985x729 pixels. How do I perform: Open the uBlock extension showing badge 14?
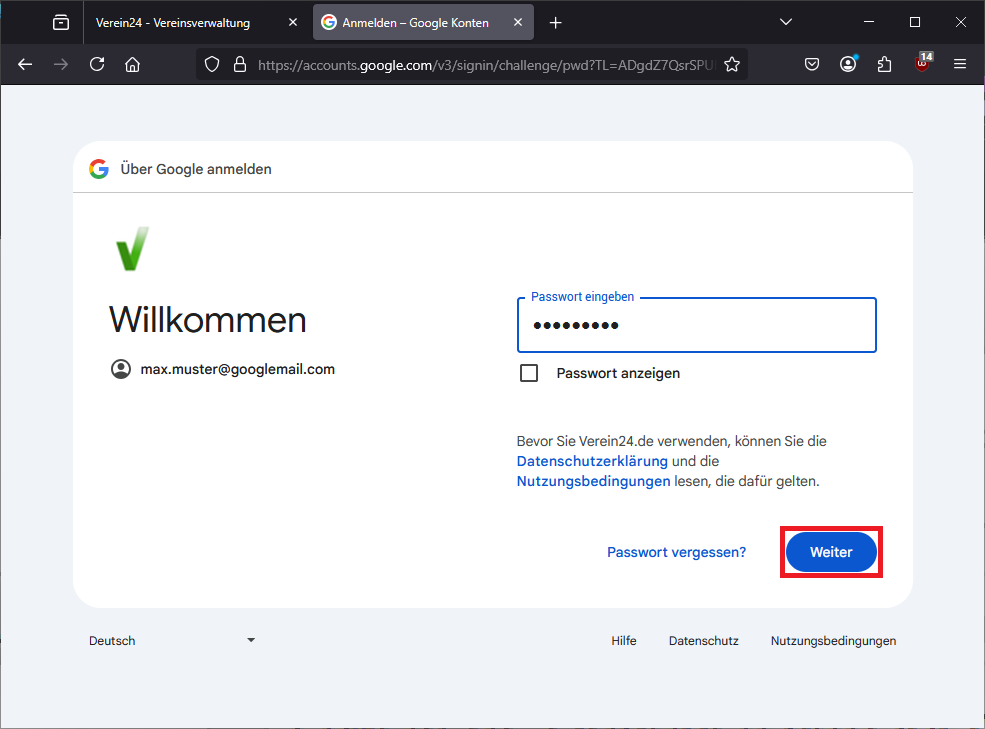point(923,63)
